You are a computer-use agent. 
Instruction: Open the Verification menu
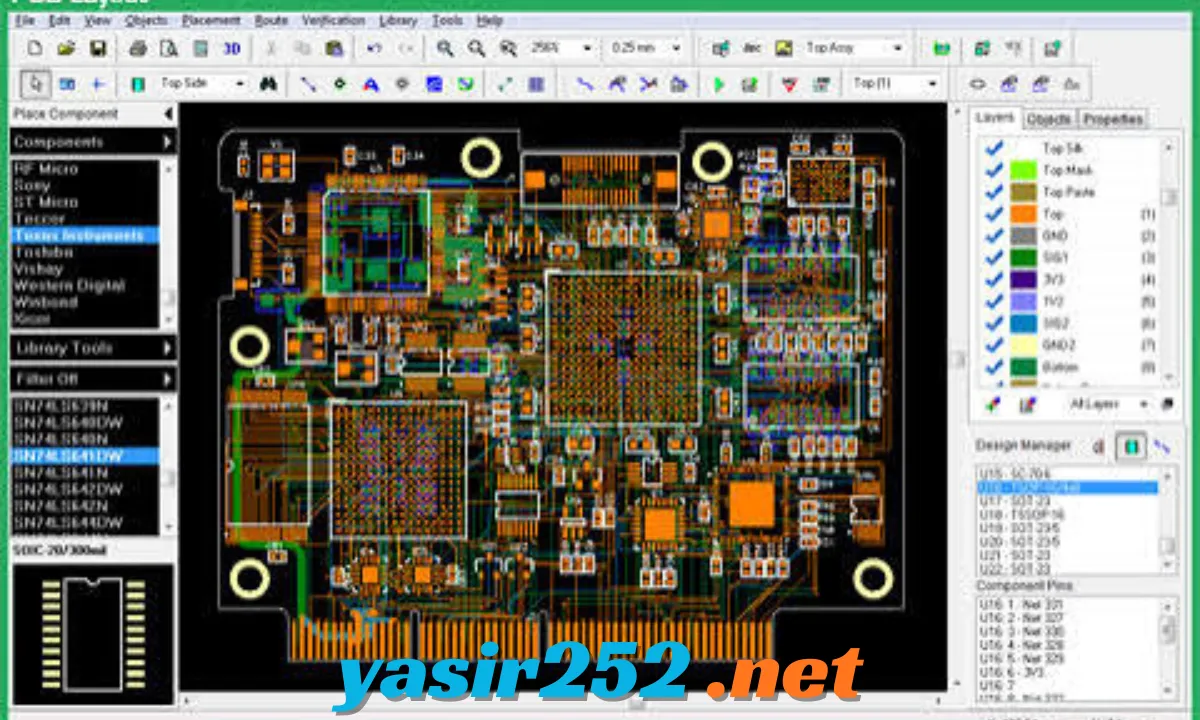point(333,20)
